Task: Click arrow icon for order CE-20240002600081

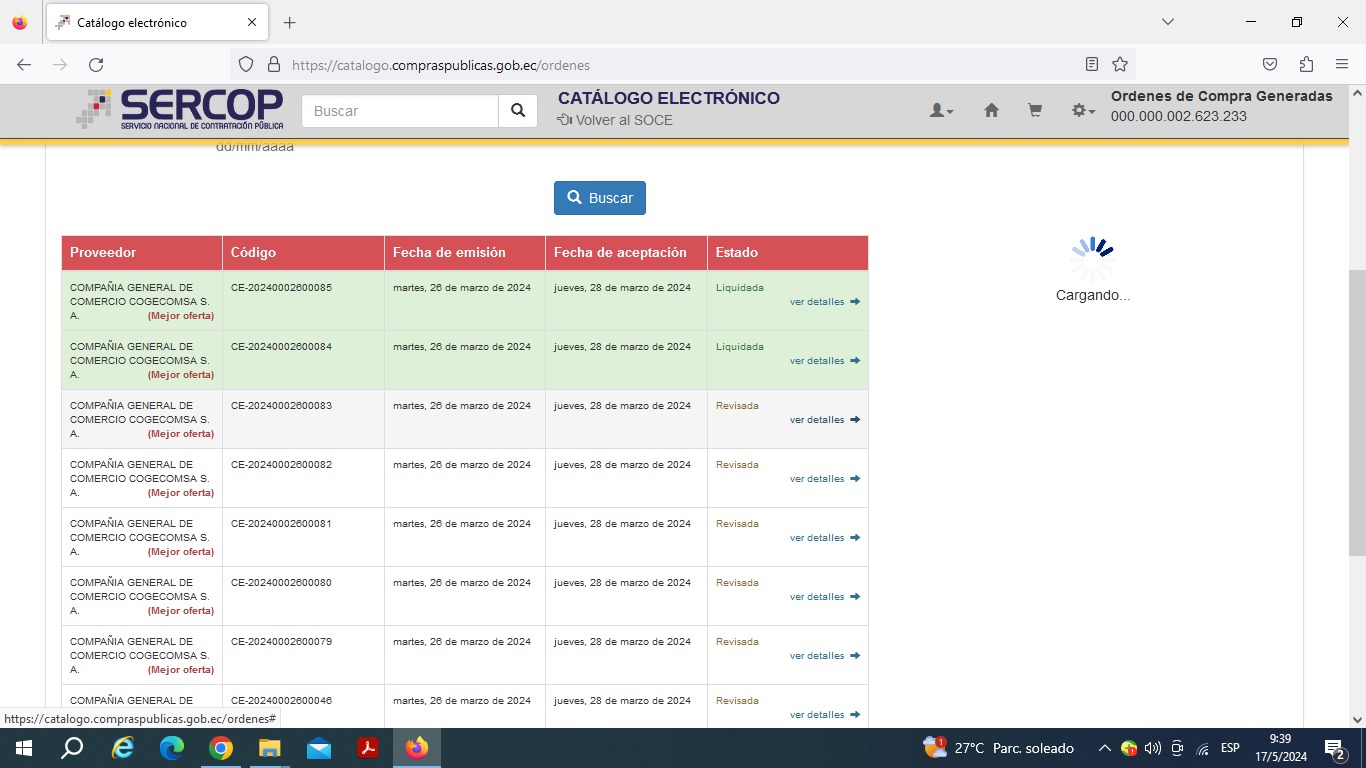Action: click(x=855, y=538)
